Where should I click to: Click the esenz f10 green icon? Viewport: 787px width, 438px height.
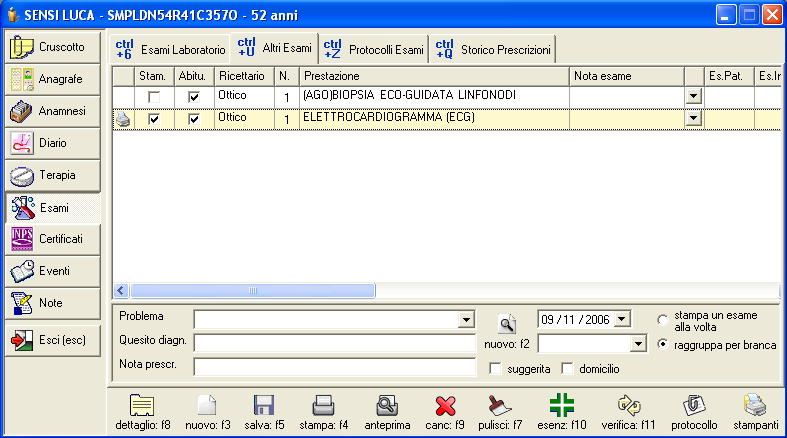561,405
